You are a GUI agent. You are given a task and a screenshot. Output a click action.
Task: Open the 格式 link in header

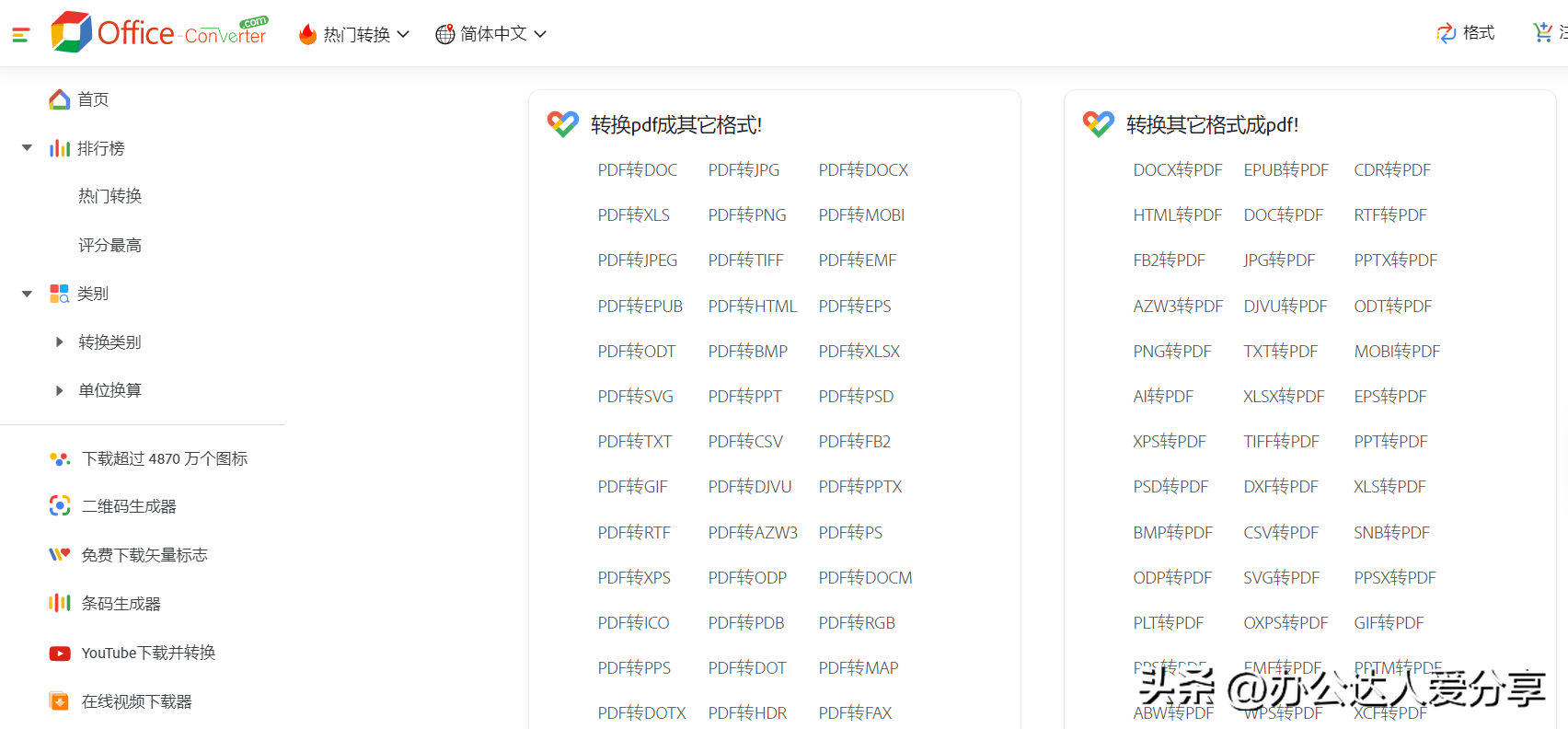click(x=1479, y=33)
